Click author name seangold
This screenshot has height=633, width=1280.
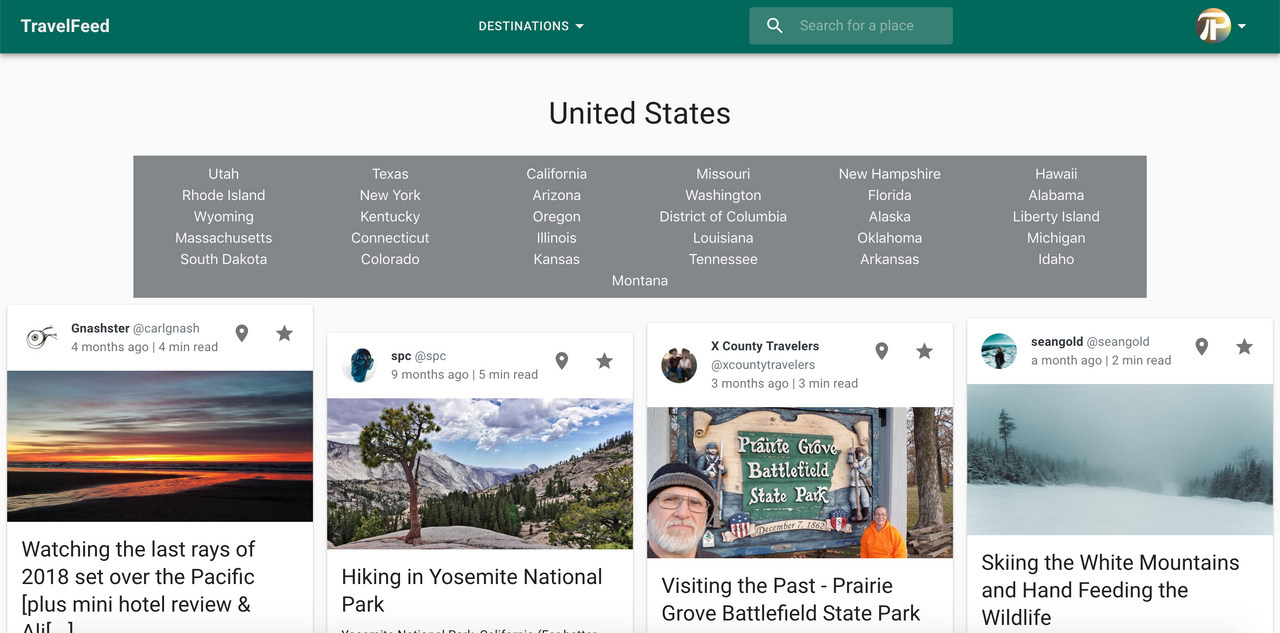(x=1057, y=342)
